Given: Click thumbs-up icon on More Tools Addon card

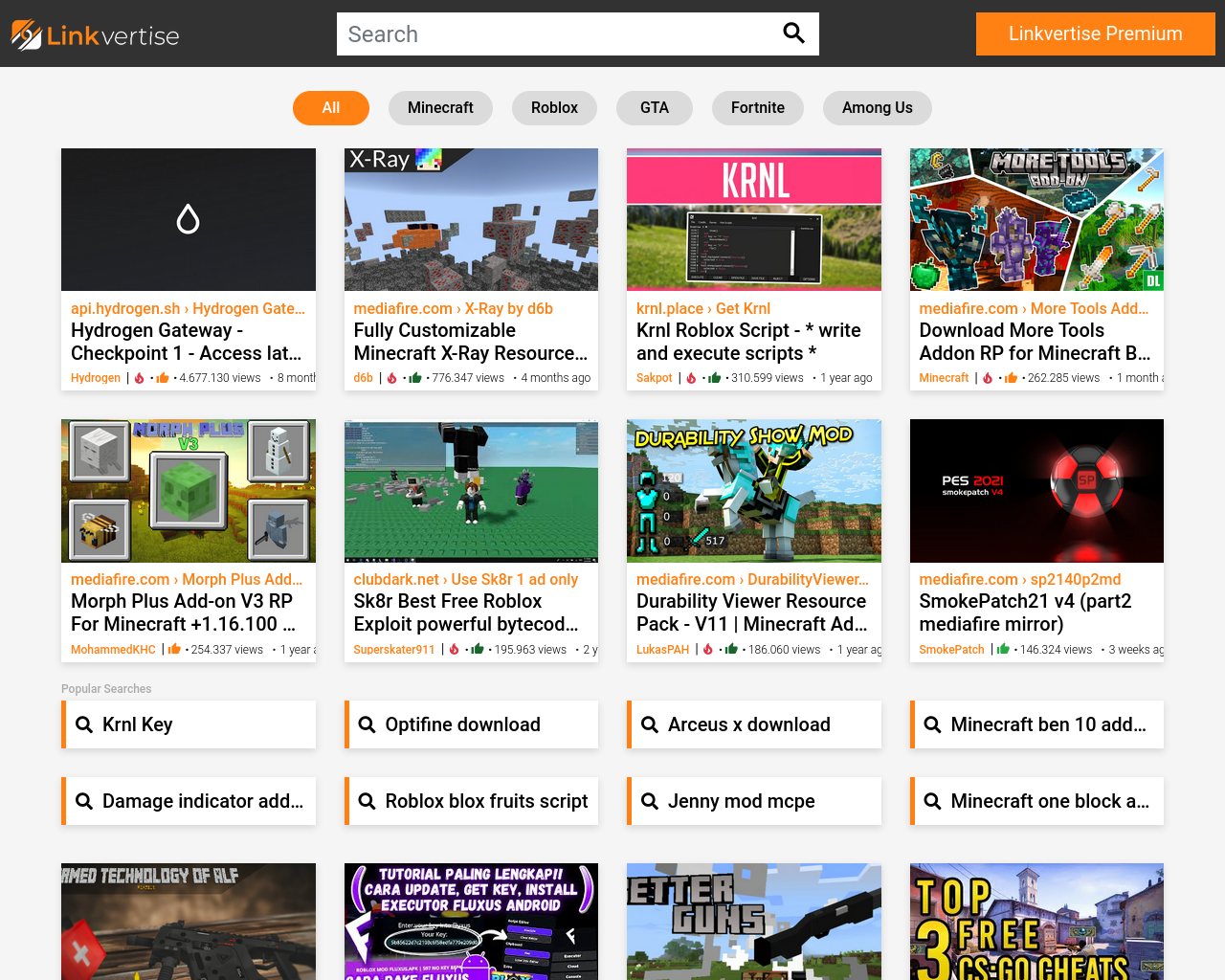Looking at the screenshot, I should click(1011, 378).
